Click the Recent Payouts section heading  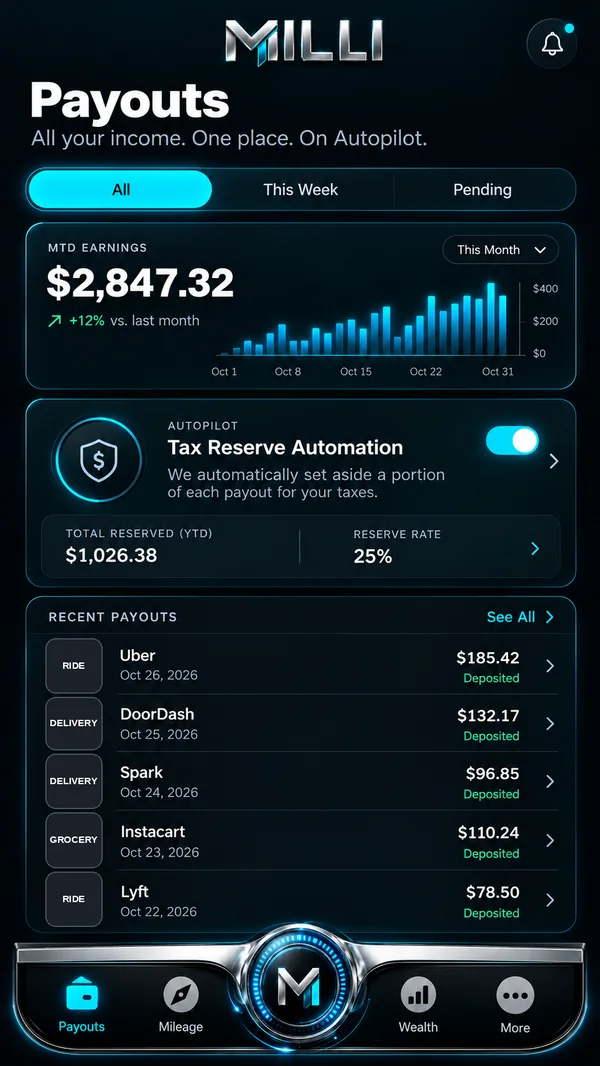(113, 617)
